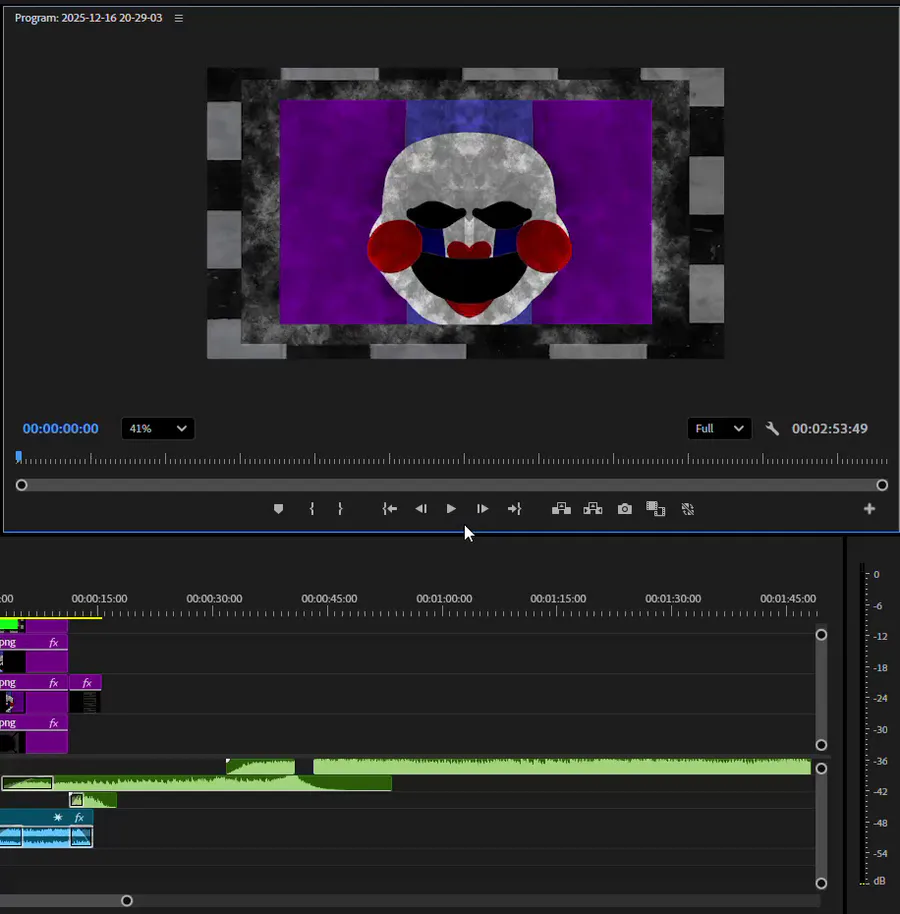Viewport: 900px width, 914px height.
Task: Click the timeline ruler at 00:00:45:00
Action: coord(329,599)
